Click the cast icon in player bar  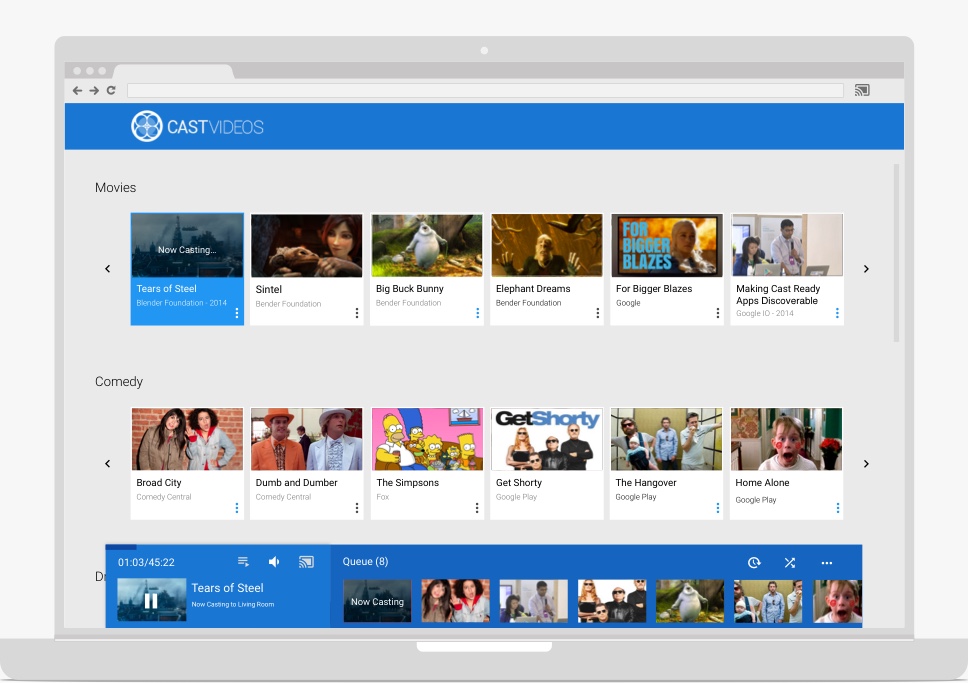tap(306, 562)
